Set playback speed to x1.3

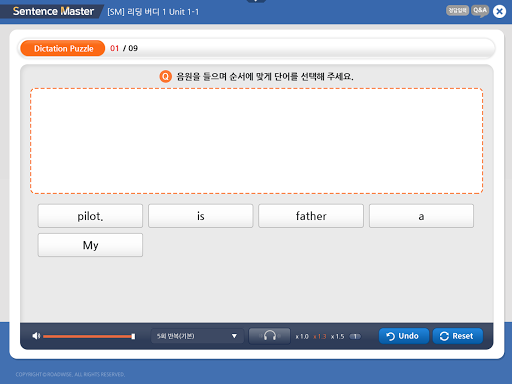pos(320,337)
